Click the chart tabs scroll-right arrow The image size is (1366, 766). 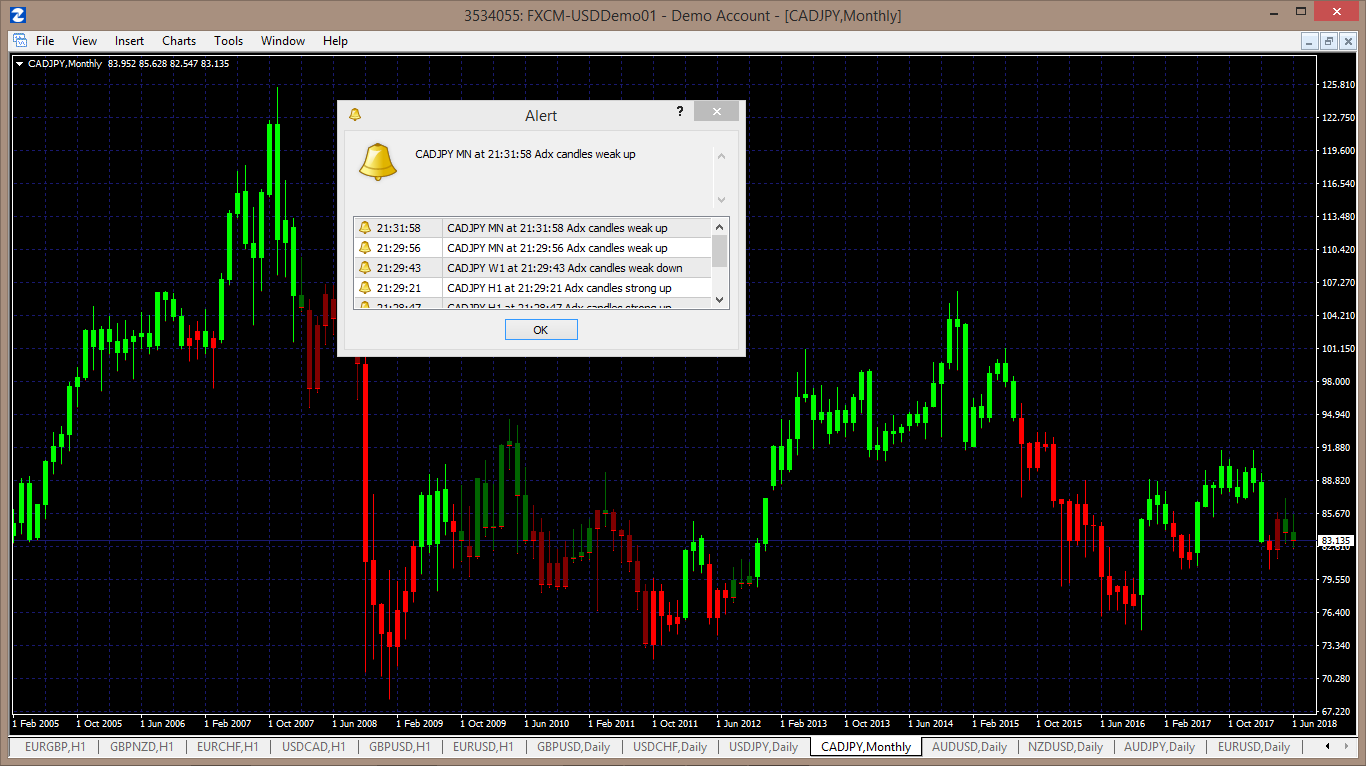1343,747
